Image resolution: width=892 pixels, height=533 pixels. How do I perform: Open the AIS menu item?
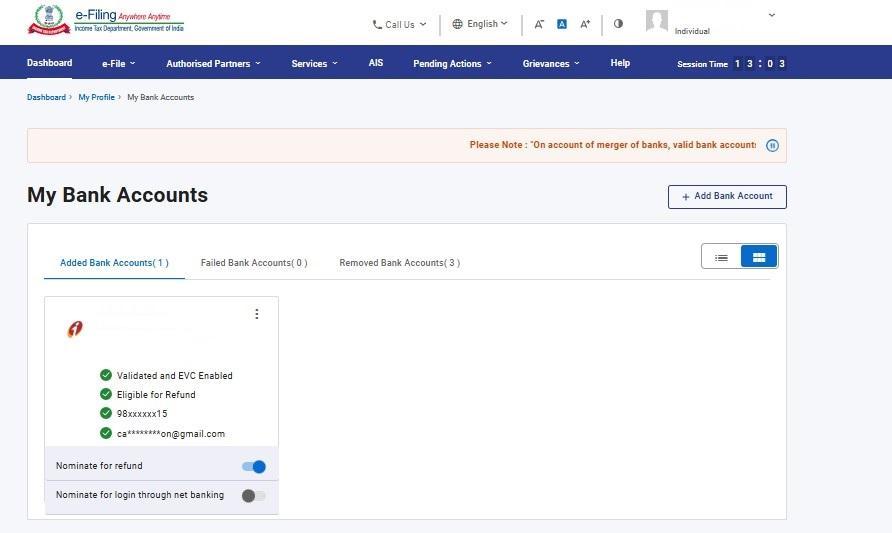[376, 63]
